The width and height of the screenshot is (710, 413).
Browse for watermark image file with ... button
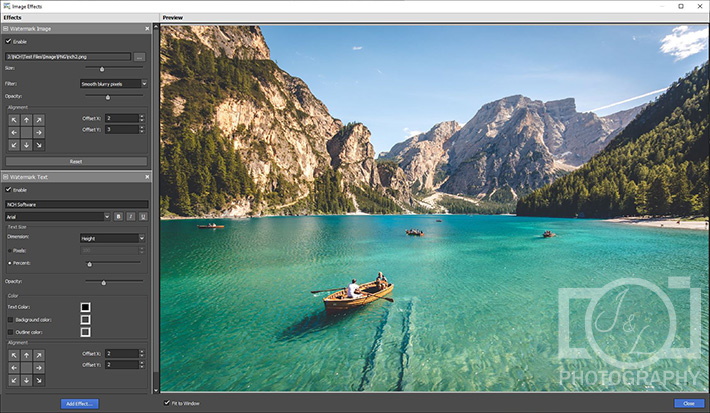coord(139,56)
